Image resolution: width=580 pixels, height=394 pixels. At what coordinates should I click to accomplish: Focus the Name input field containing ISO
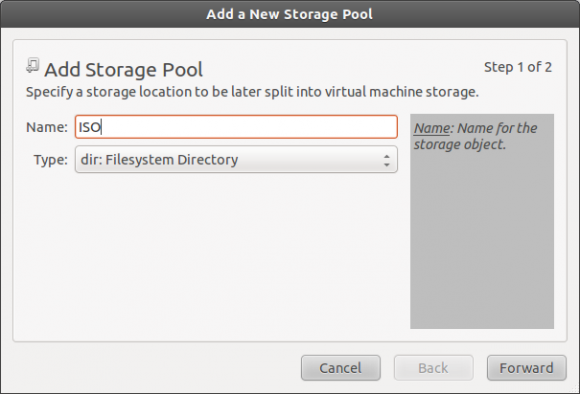click(236, 127)
